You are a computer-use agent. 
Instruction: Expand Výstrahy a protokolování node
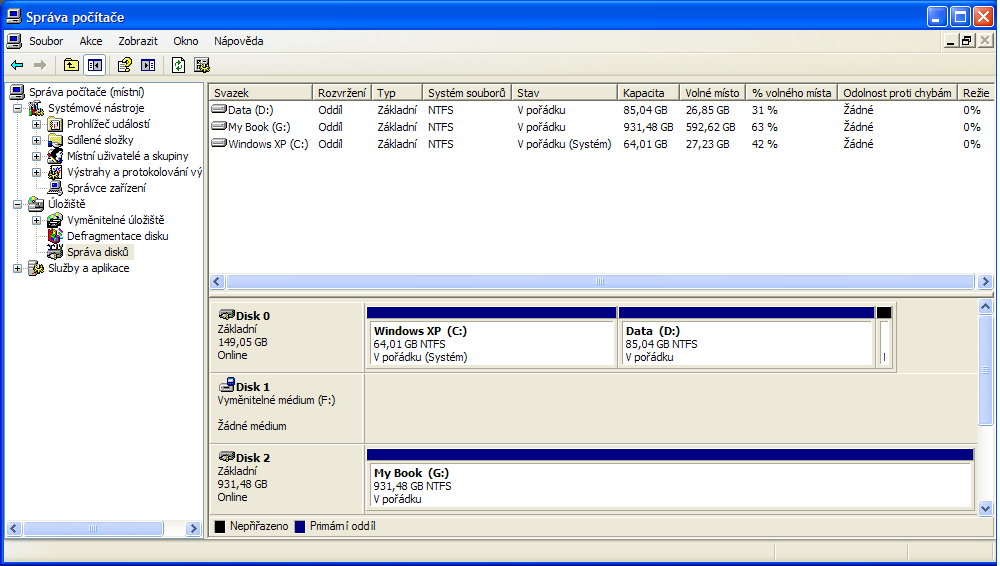pyautogui.click(x=36, y=172)
